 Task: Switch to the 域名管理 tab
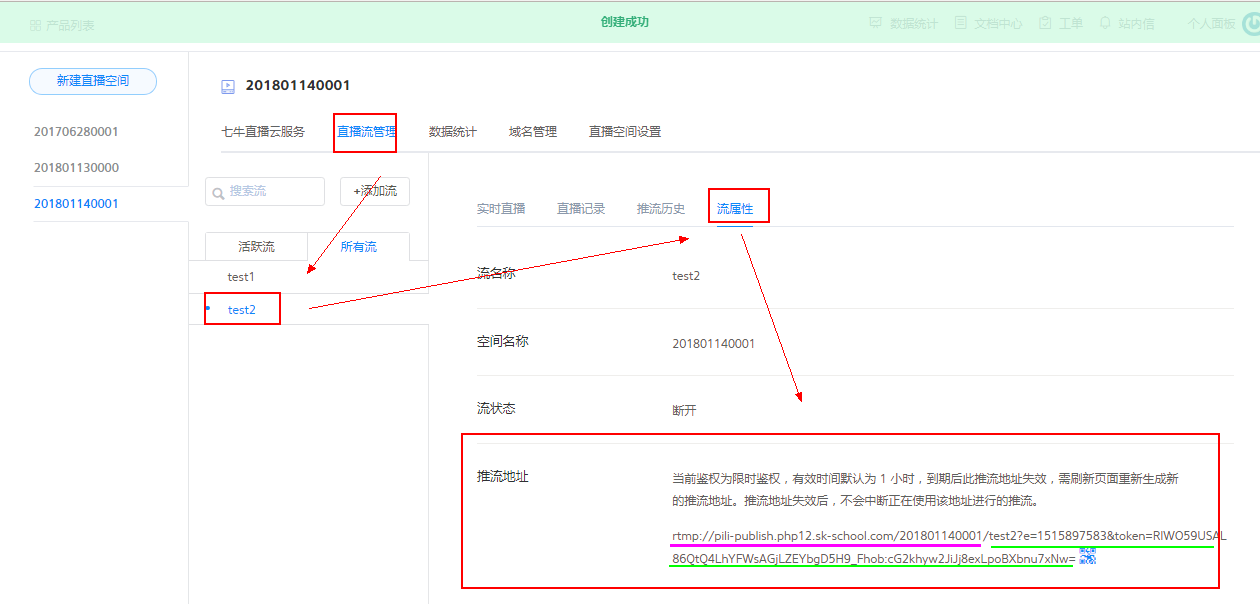[x=533, y=132]
